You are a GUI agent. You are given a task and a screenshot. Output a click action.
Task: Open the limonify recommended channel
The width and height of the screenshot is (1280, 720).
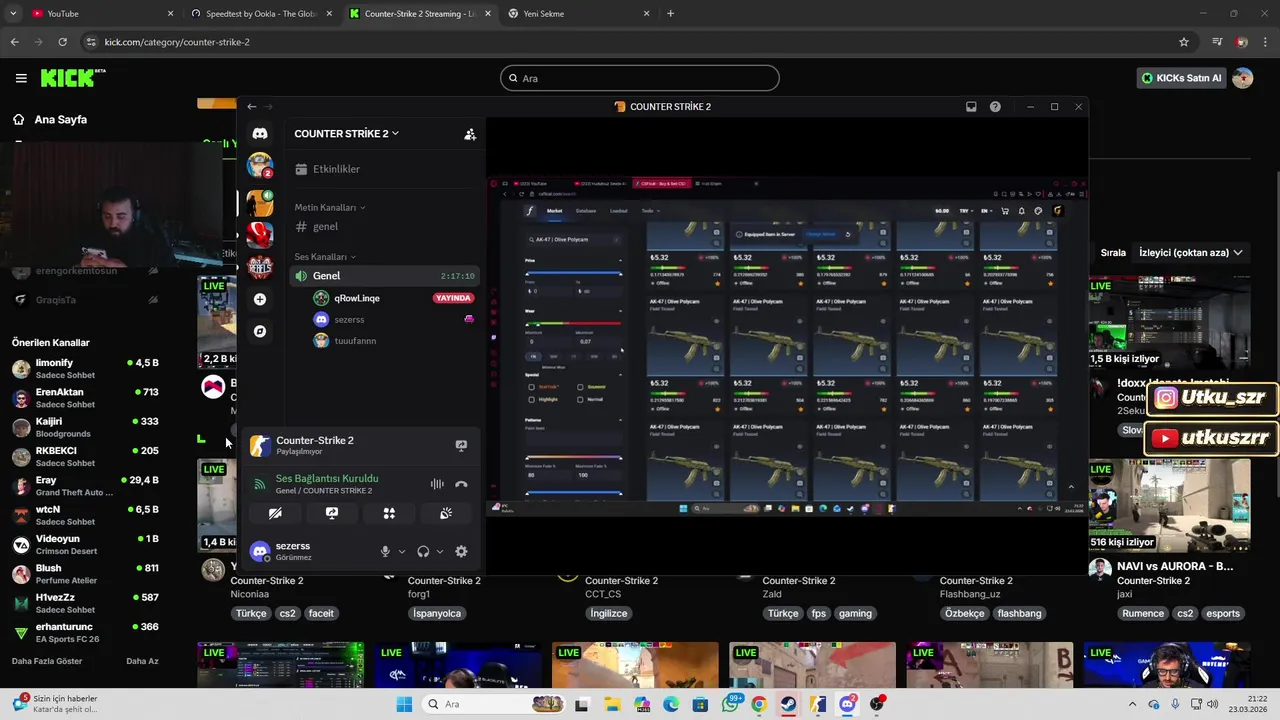pos(85,368)
